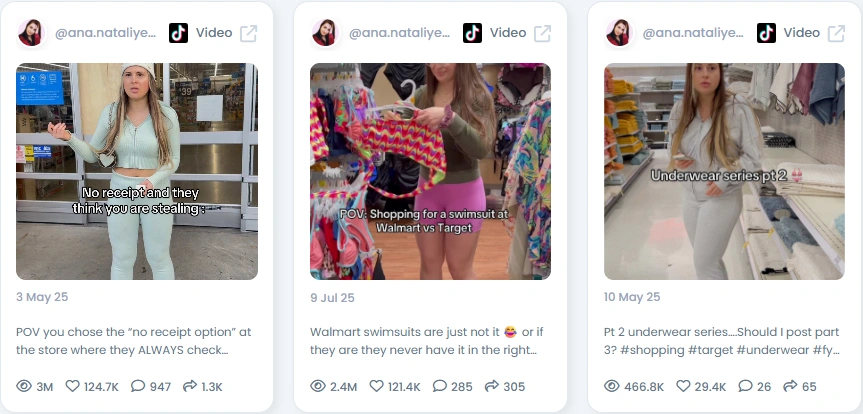Click comments icon showing 947
863x414 pixels.
click(x=138, y=386)
